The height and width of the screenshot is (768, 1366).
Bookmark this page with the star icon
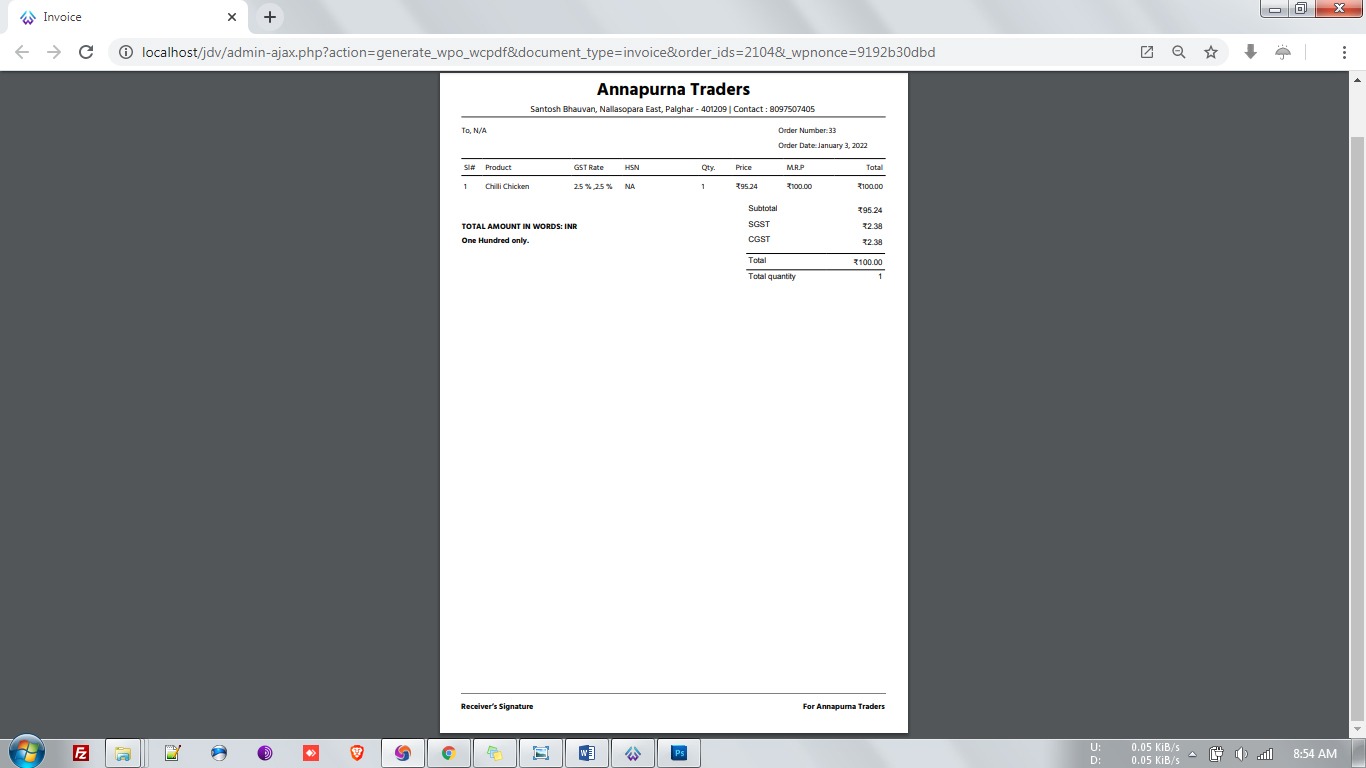point(1211,52)
